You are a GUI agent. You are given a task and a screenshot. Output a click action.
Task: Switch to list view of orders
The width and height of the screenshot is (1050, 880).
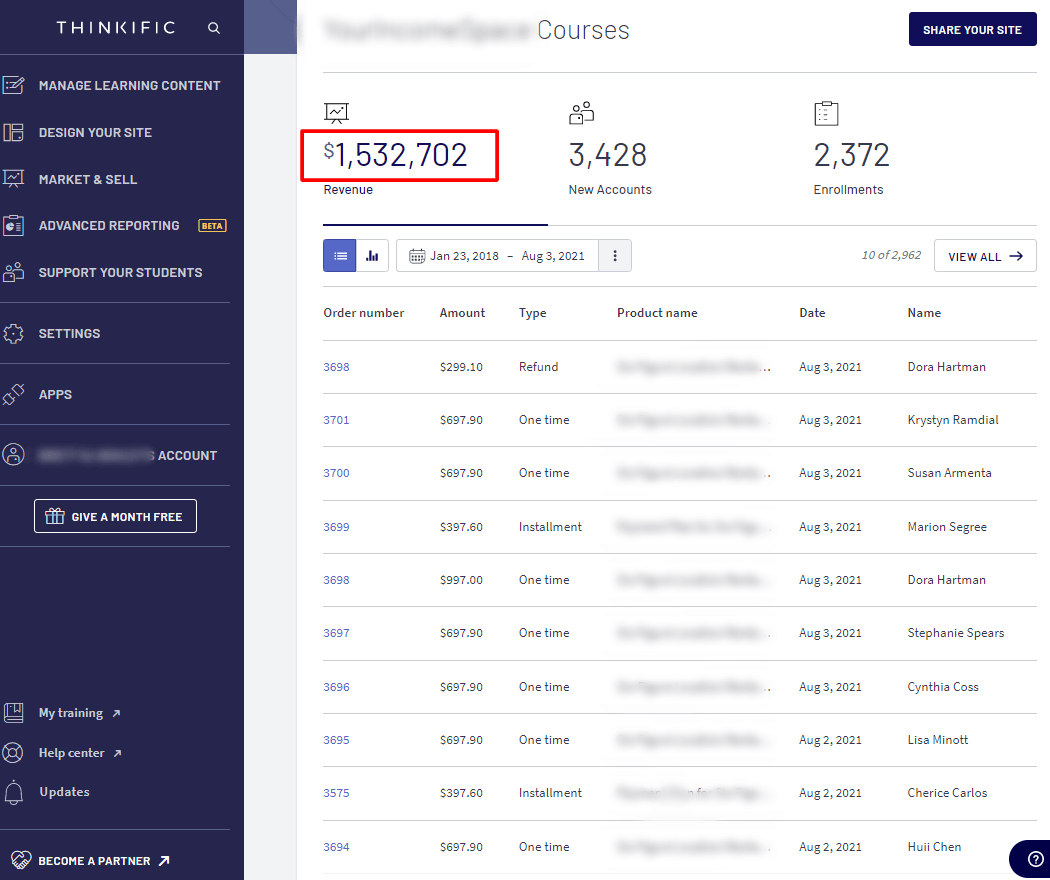click(x=339, y=256)
